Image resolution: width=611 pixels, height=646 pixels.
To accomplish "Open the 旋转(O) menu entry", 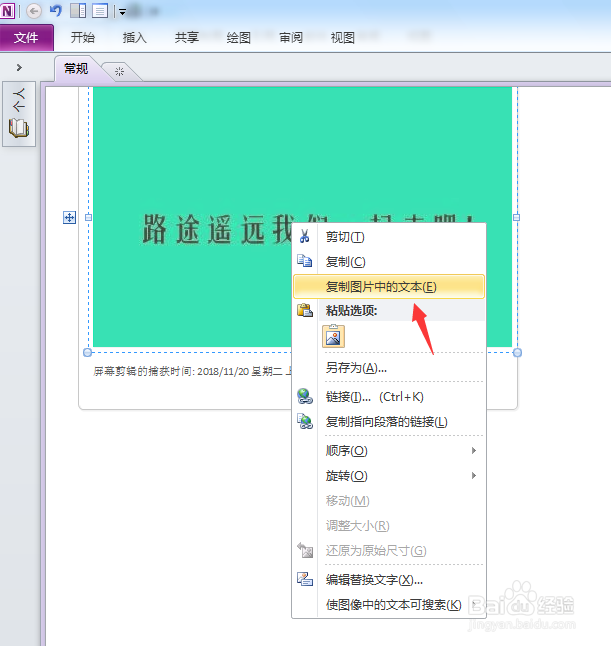I will click(389, 476).
